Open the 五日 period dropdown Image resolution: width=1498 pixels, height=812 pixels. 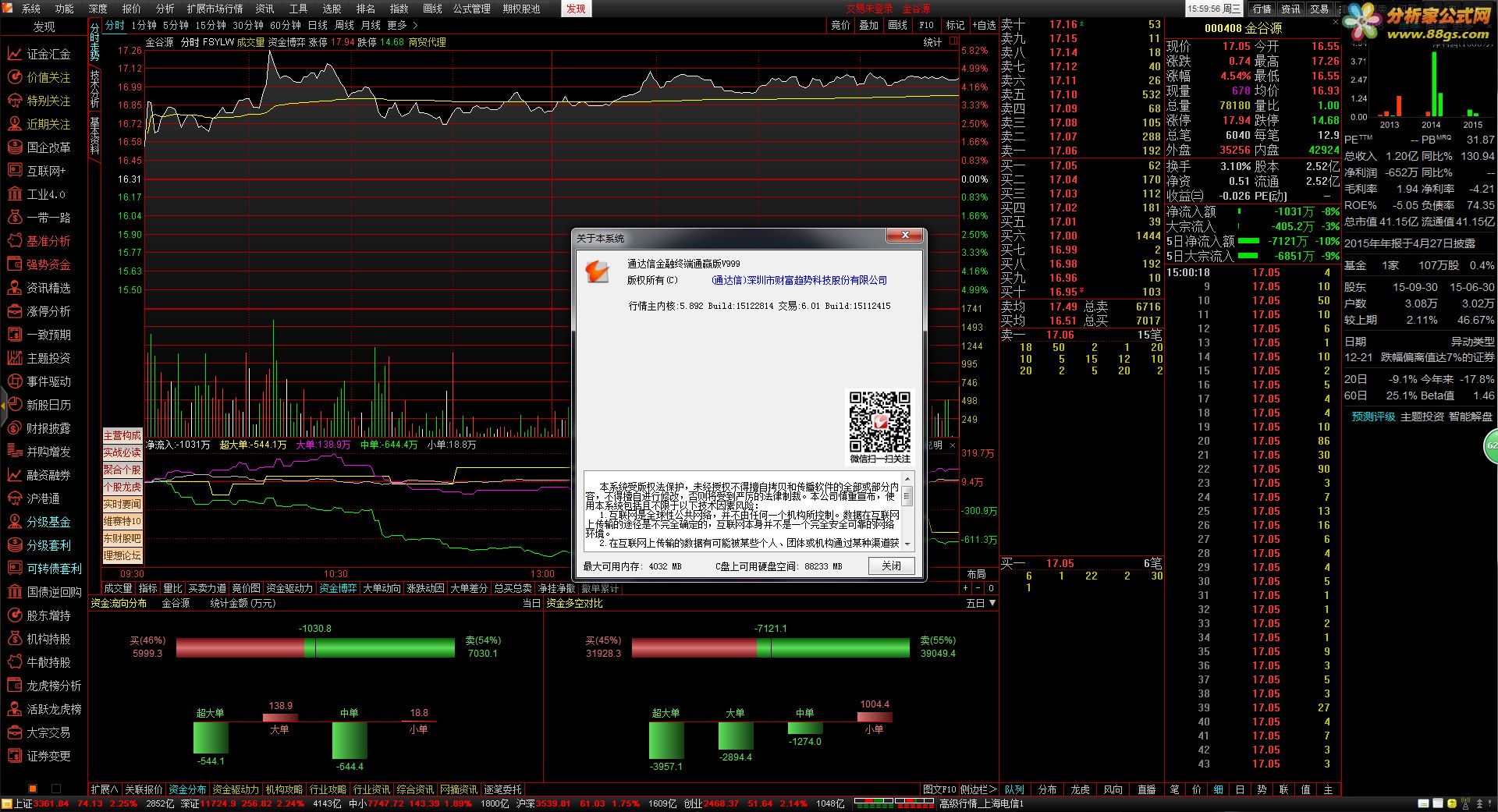(x=981, y=603)
